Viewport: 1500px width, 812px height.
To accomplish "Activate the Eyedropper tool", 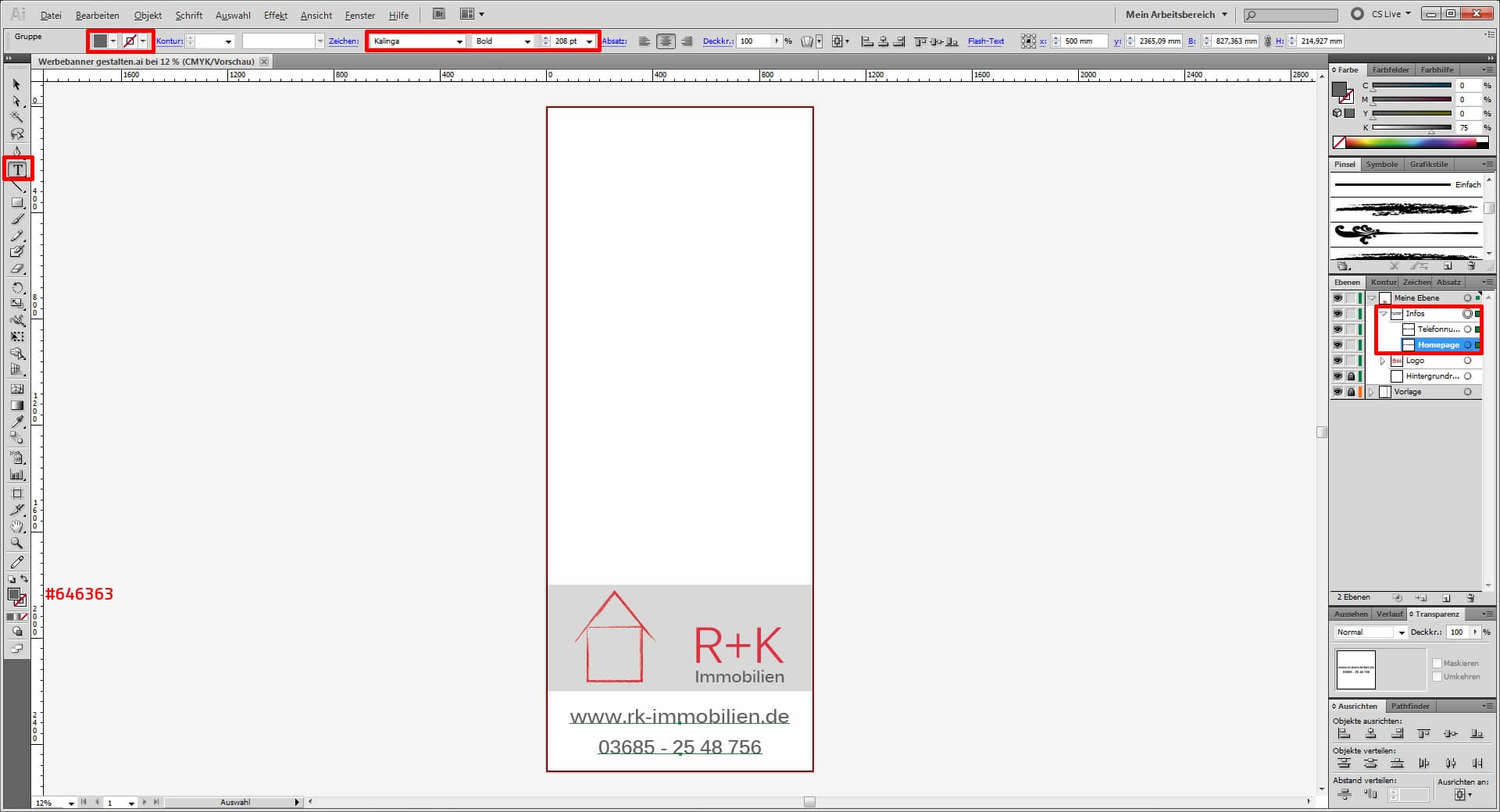I will 17,422.
